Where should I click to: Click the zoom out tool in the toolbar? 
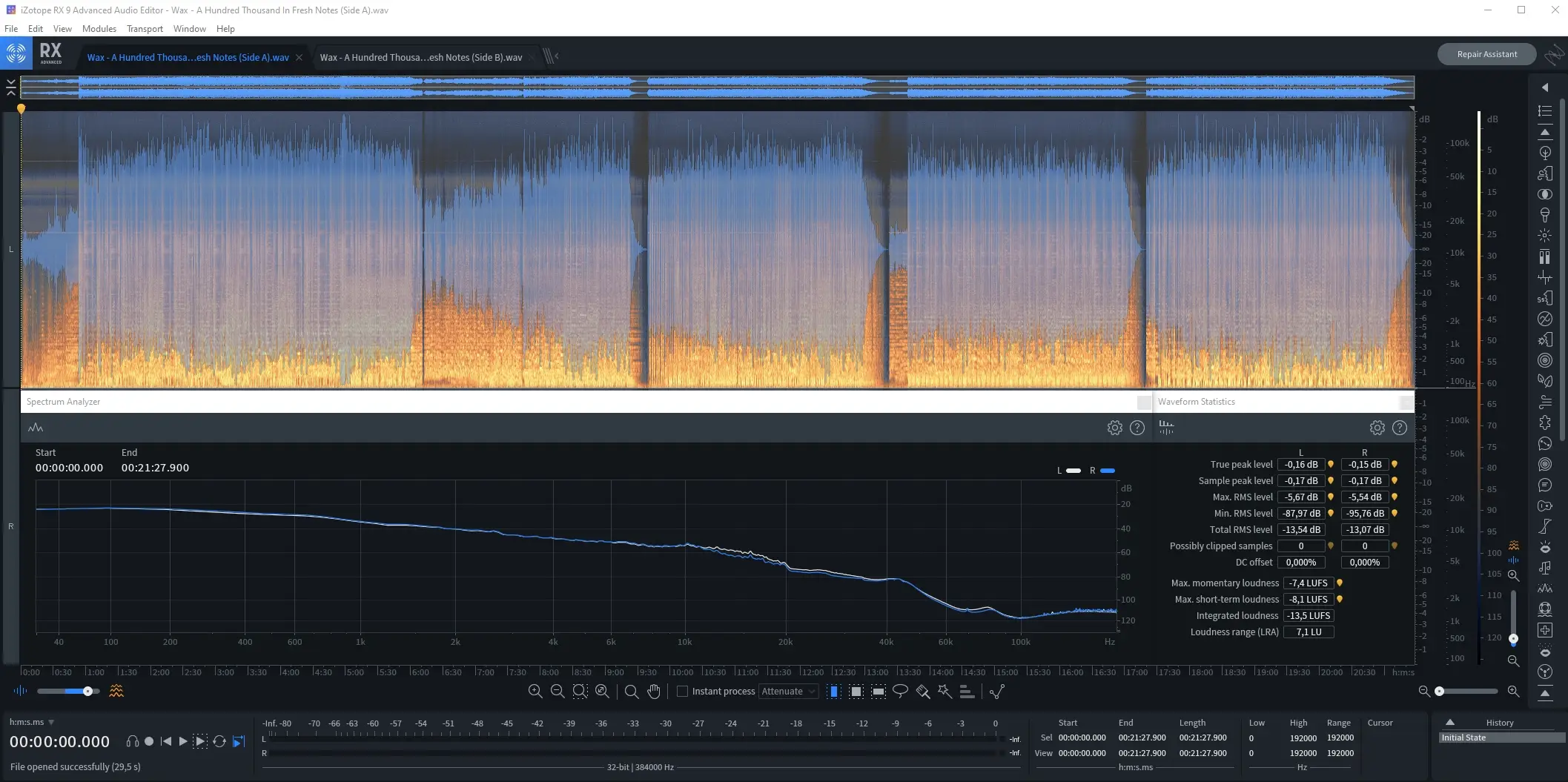pyautogui.click(x=558, y=691)
